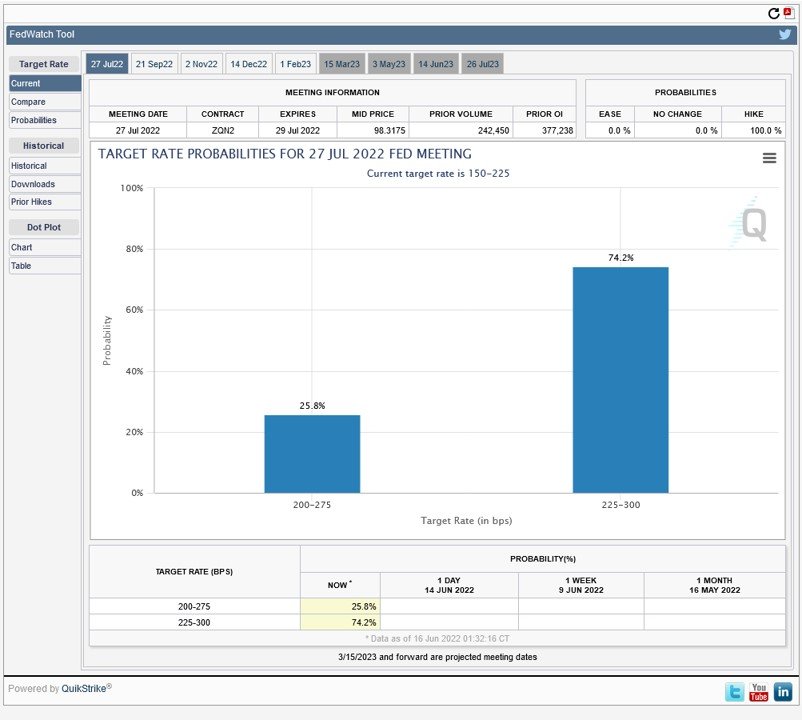Image resolution: width=802 pixels, height=720 pixels.
Task: Select the projected 15 Mar23 tab
Action: click(x=342, y=64)
